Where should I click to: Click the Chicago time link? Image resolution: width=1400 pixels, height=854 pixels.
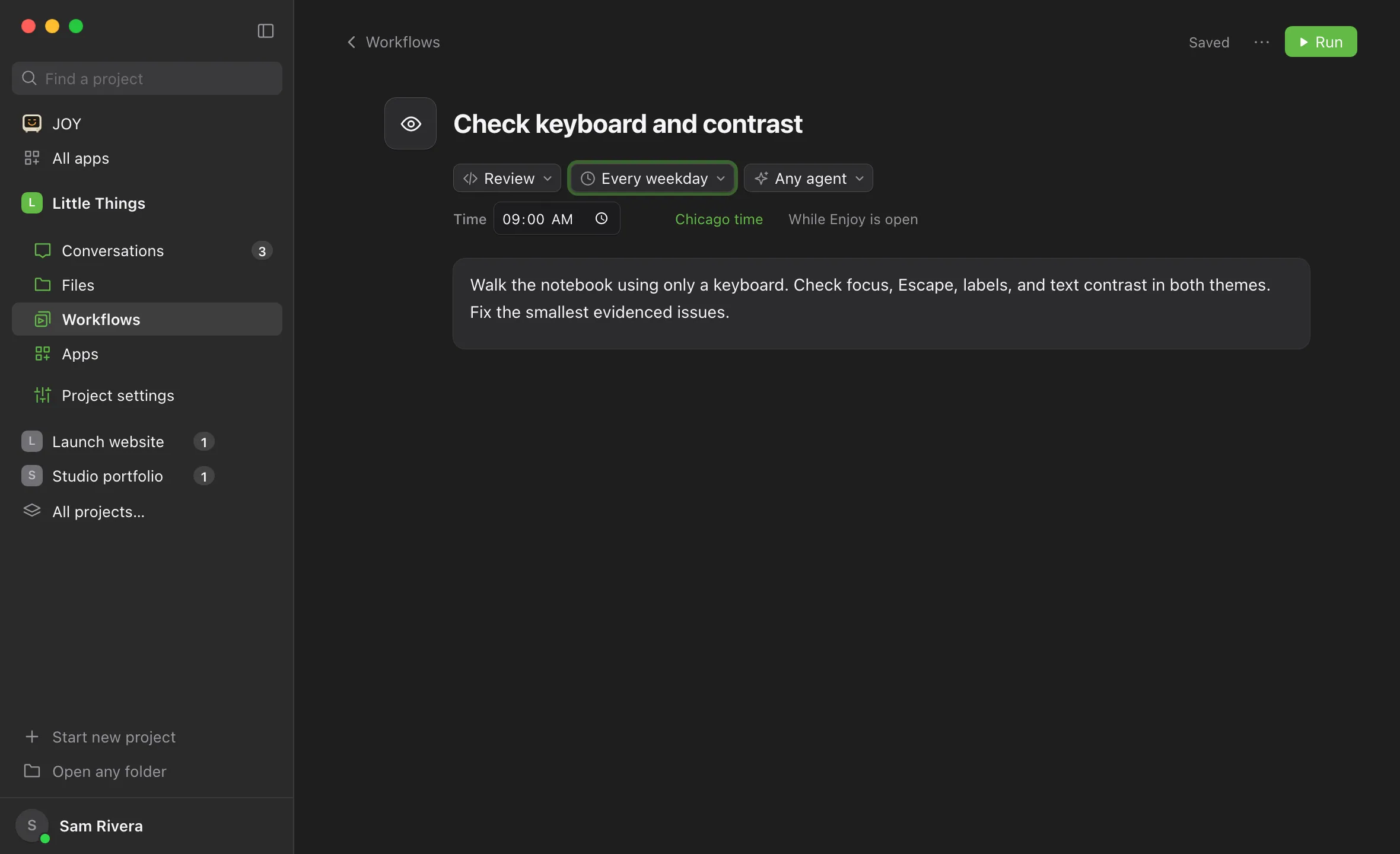pyautogui.click(x=719, y=219)
